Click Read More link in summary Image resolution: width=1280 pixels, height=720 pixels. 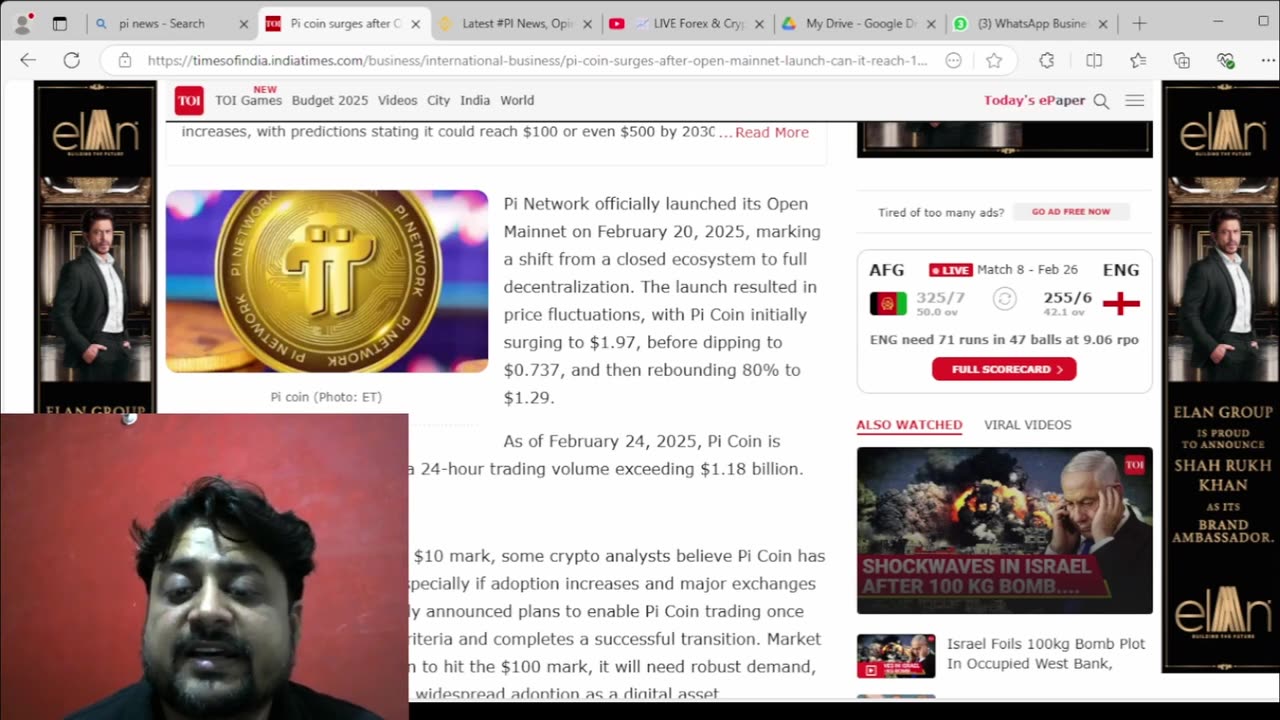click(x=771, y=132)
